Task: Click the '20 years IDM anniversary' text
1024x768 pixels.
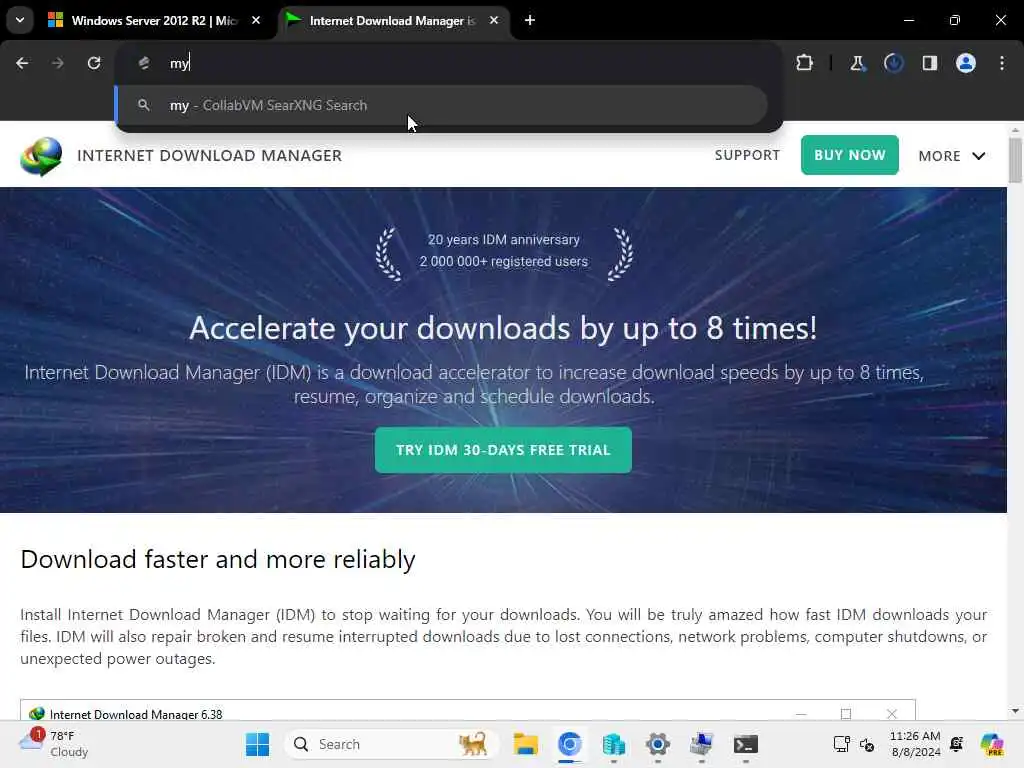Action: pyautogui.click(x=504, y=240)
